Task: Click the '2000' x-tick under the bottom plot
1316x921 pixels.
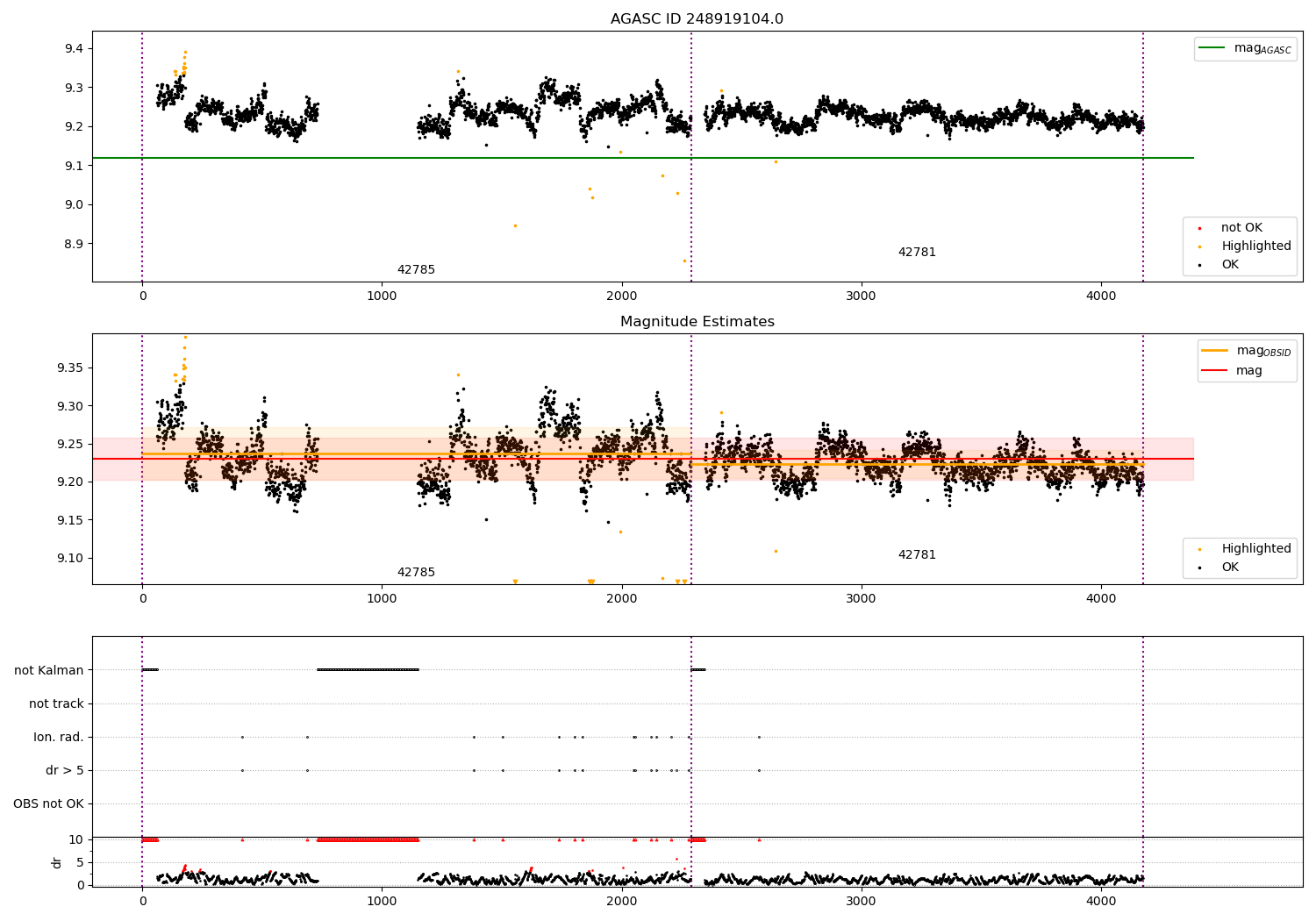Action: pos(622,902)
